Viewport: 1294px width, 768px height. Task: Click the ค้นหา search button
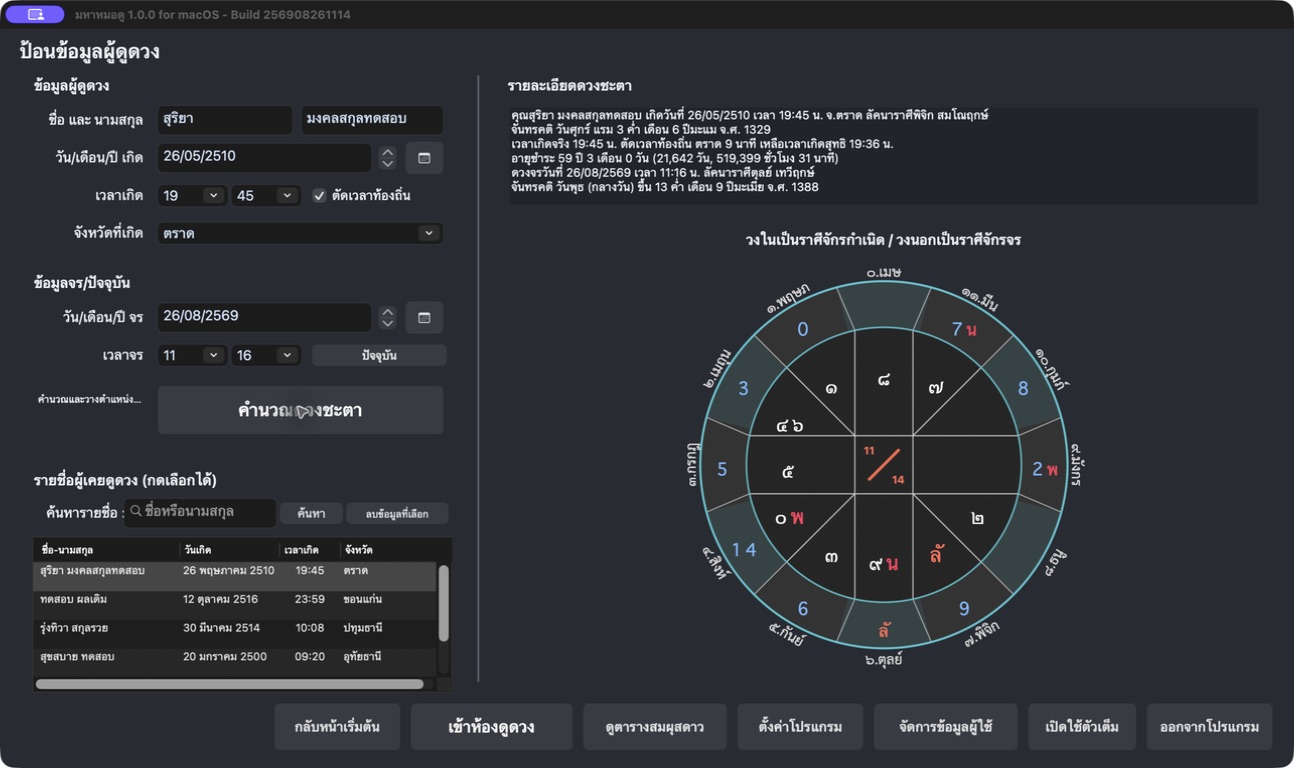pos(311,513)
